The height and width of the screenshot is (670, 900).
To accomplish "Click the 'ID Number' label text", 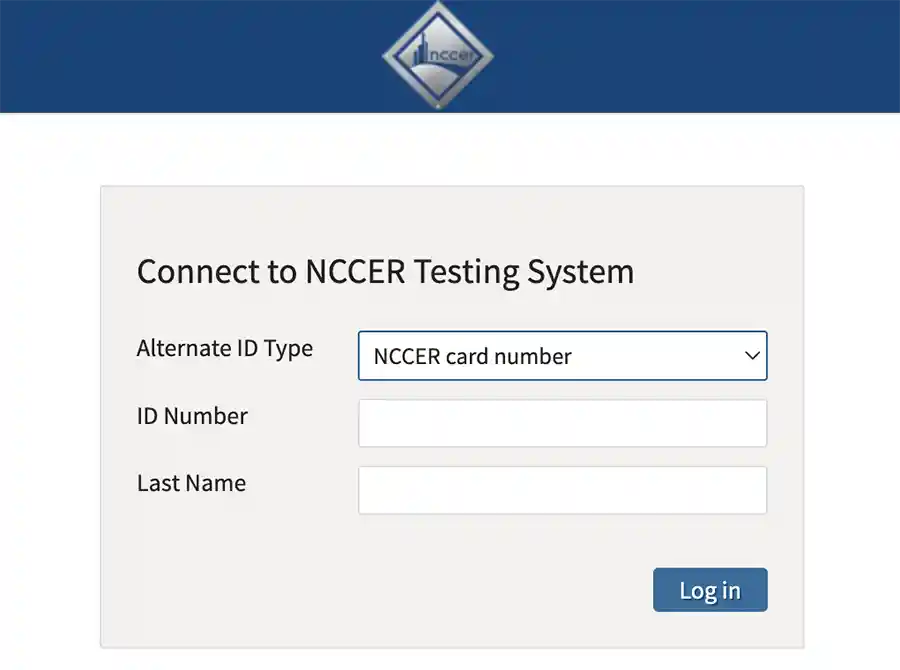I will coord(191,416).
